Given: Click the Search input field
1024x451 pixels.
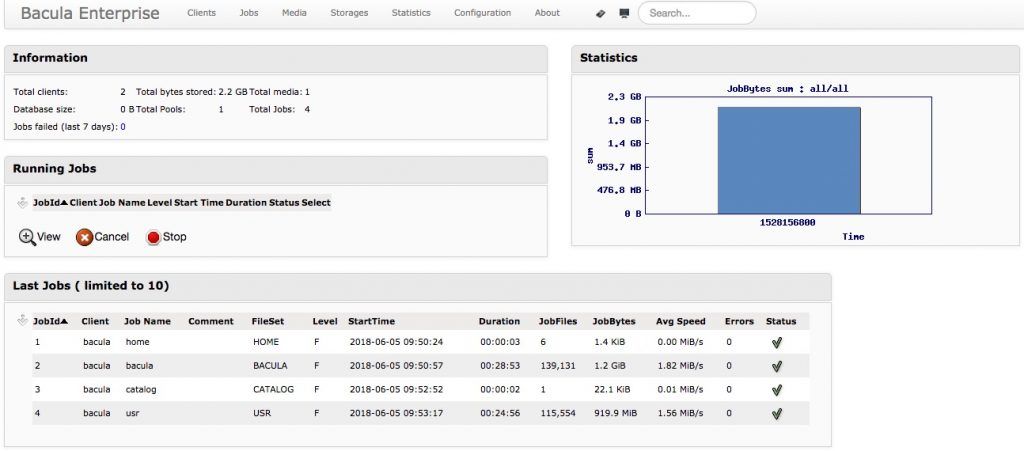Looking at the screenshot, I should 697,13.
